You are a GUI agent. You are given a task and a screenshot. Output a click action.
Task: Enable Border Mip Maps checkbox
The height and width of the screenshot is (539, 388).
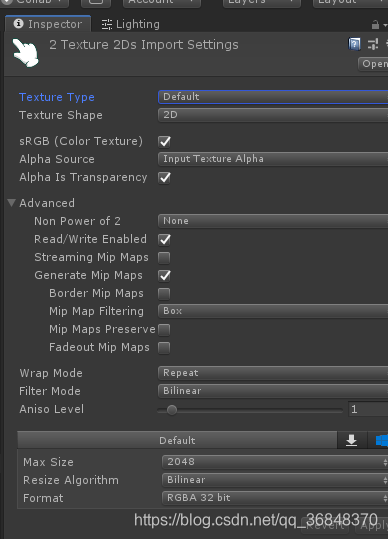pos(164,294)
